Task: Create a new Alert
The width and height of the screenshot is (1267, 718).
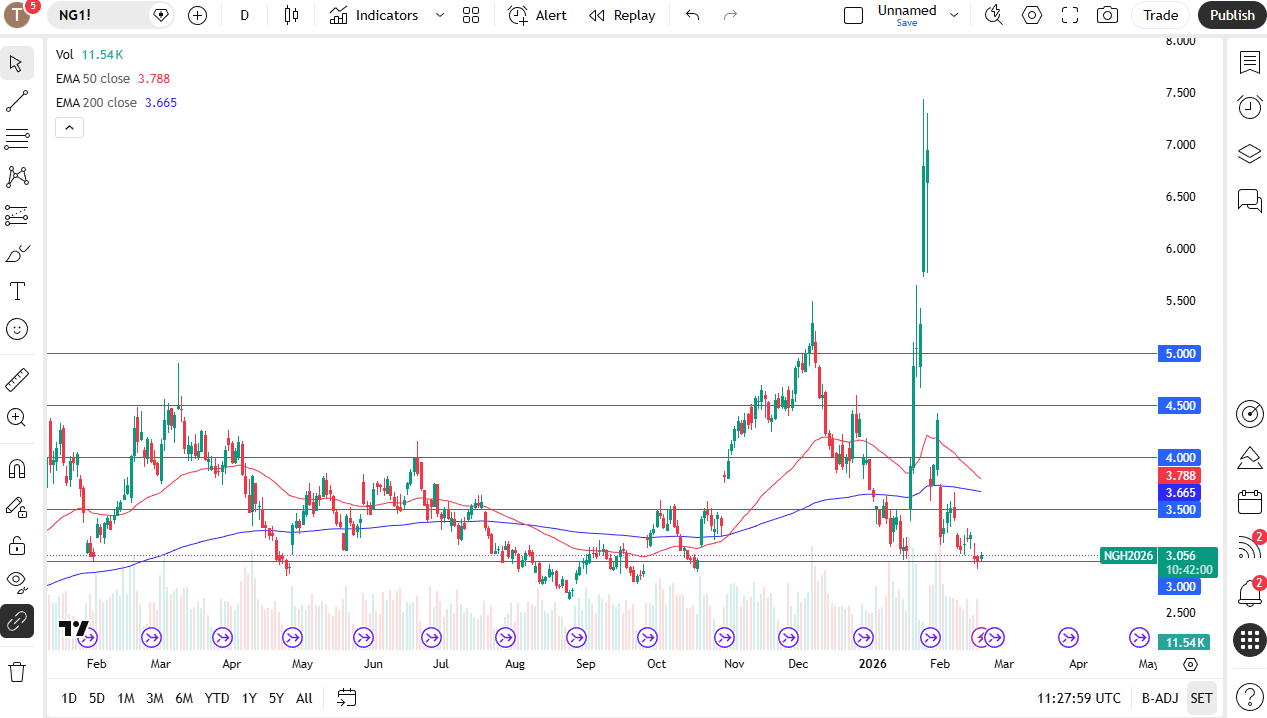Action: point(537,15)
